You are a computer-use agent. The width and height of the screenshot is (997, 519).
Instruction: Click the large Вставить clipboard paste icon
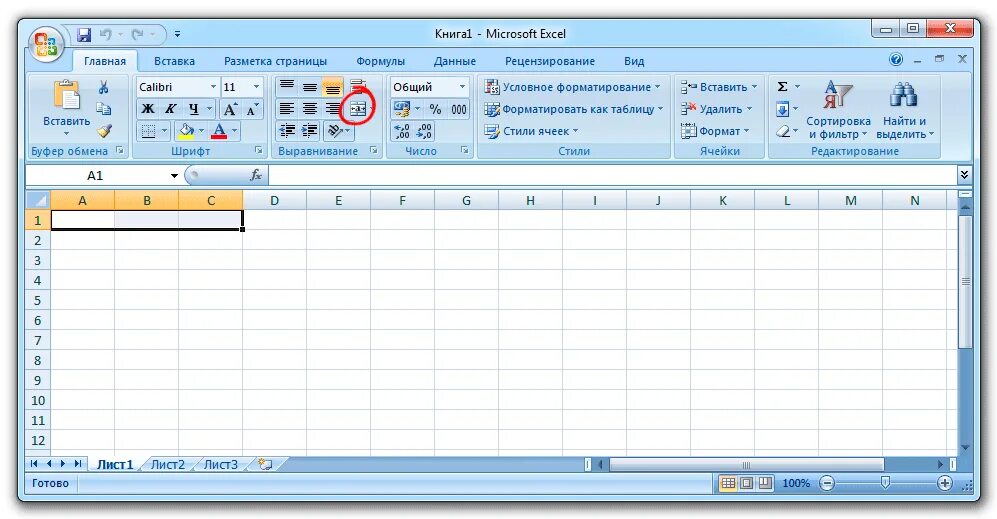(67, 95)
